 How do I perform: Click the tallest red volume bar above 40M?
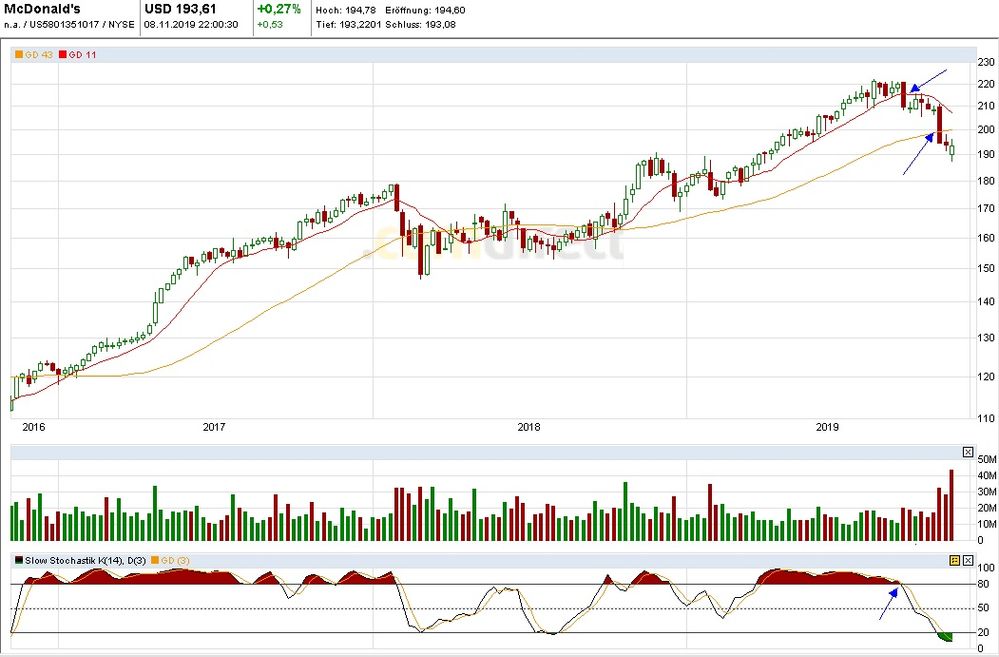pyautogui.click(x=951, y=505)
